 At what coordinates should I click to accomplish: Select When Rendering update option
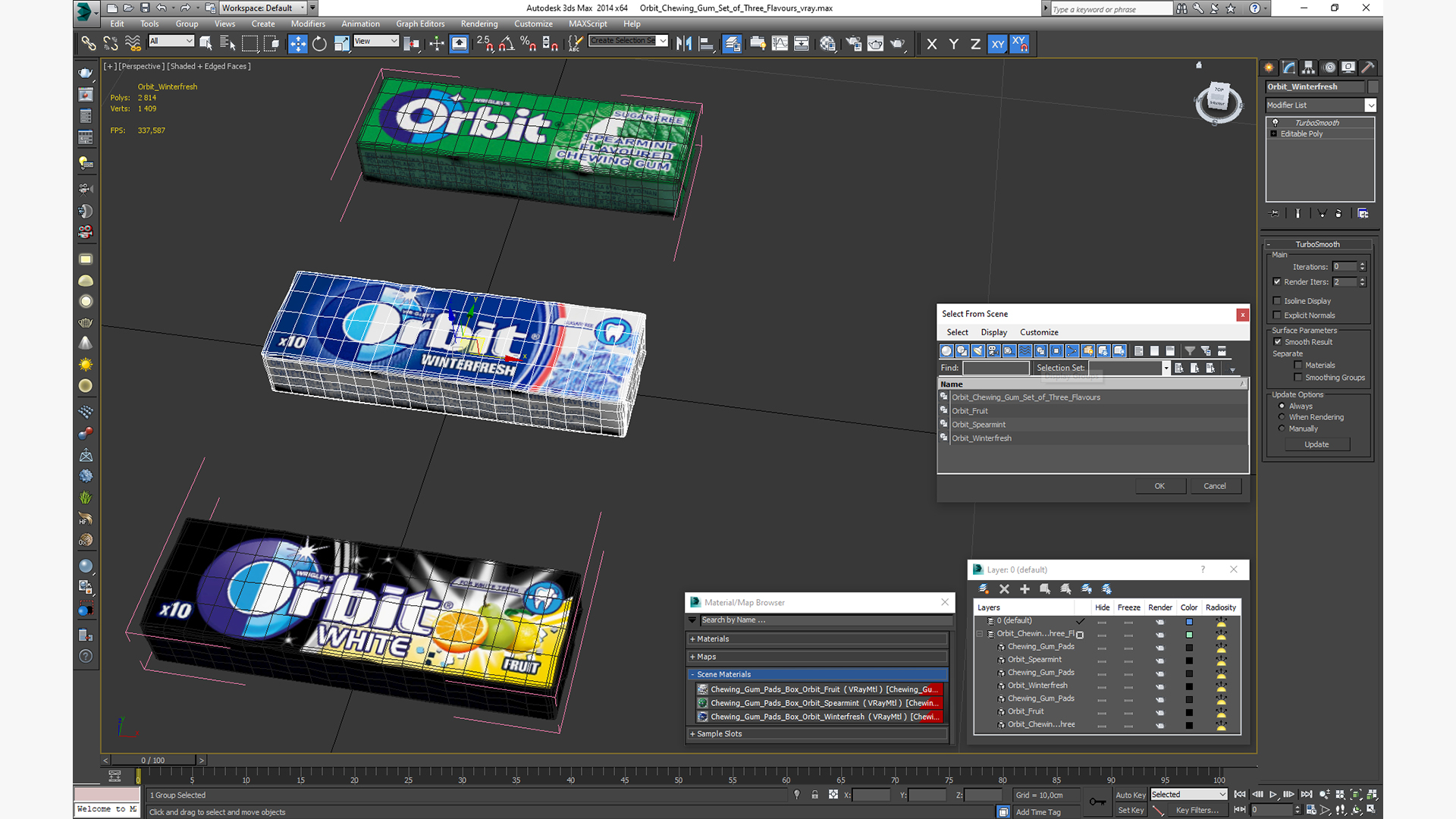click(x=1282, y=417)
